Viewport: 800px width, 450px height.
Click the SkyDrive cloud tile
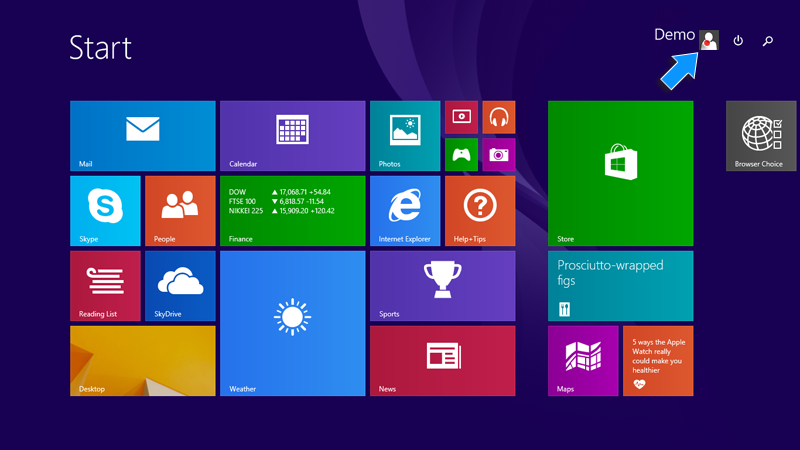180,285
